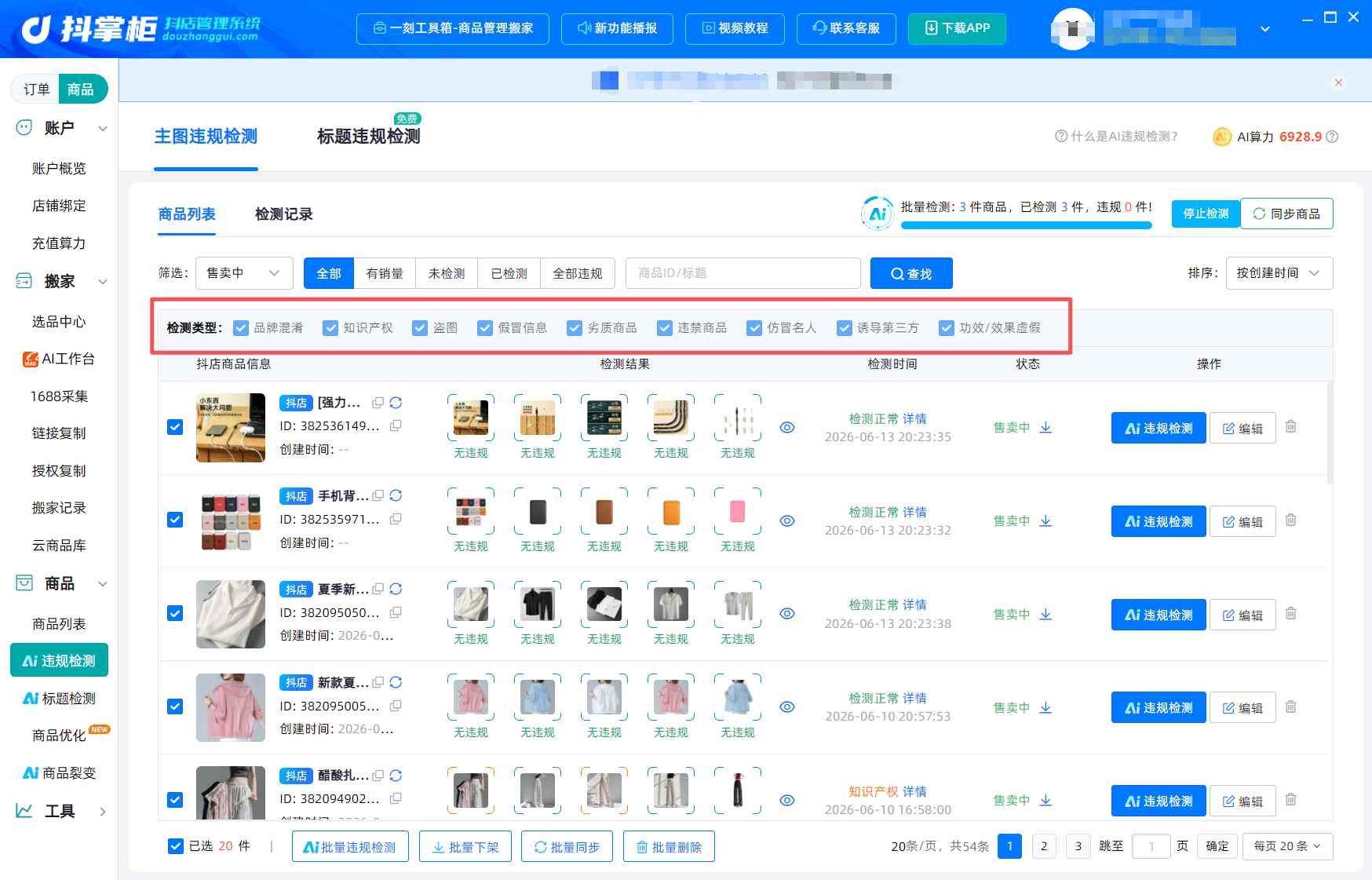Click the AI算力 help question icon

1332,137
